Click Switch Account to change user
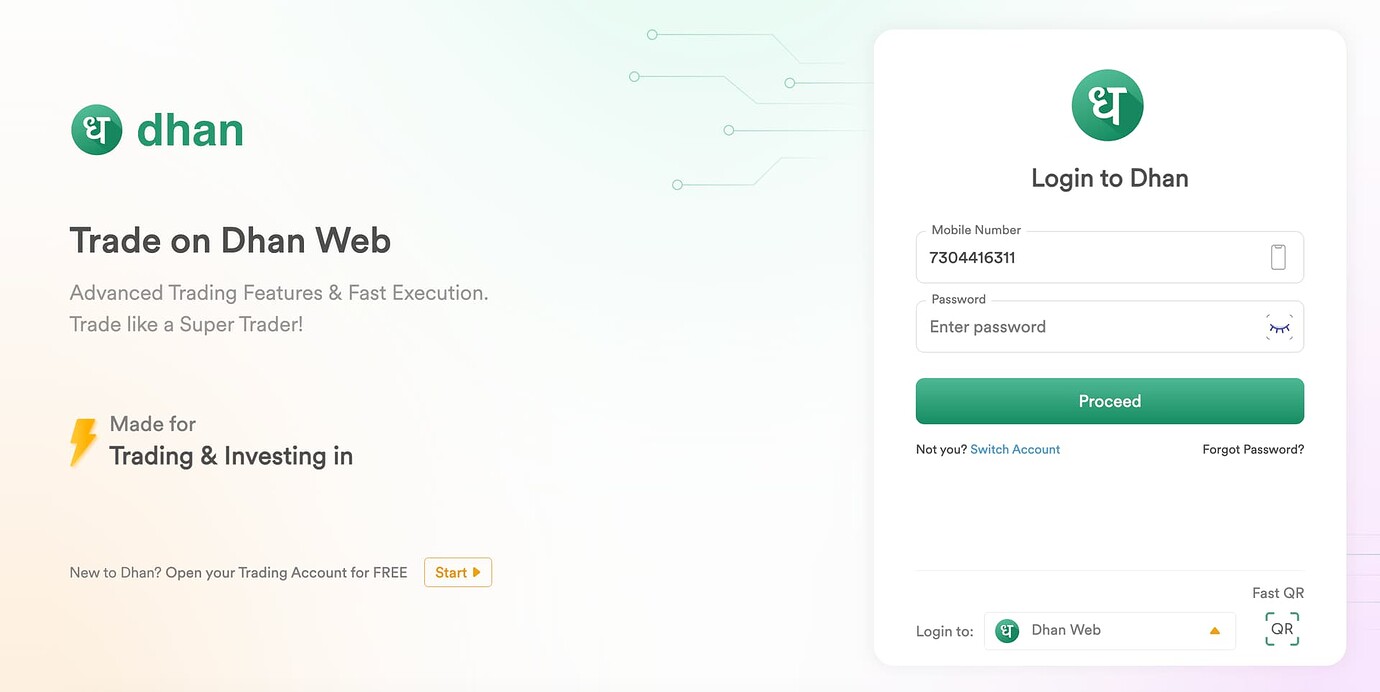Viewport: 1380px width, 692px height. pos(1015,449)
